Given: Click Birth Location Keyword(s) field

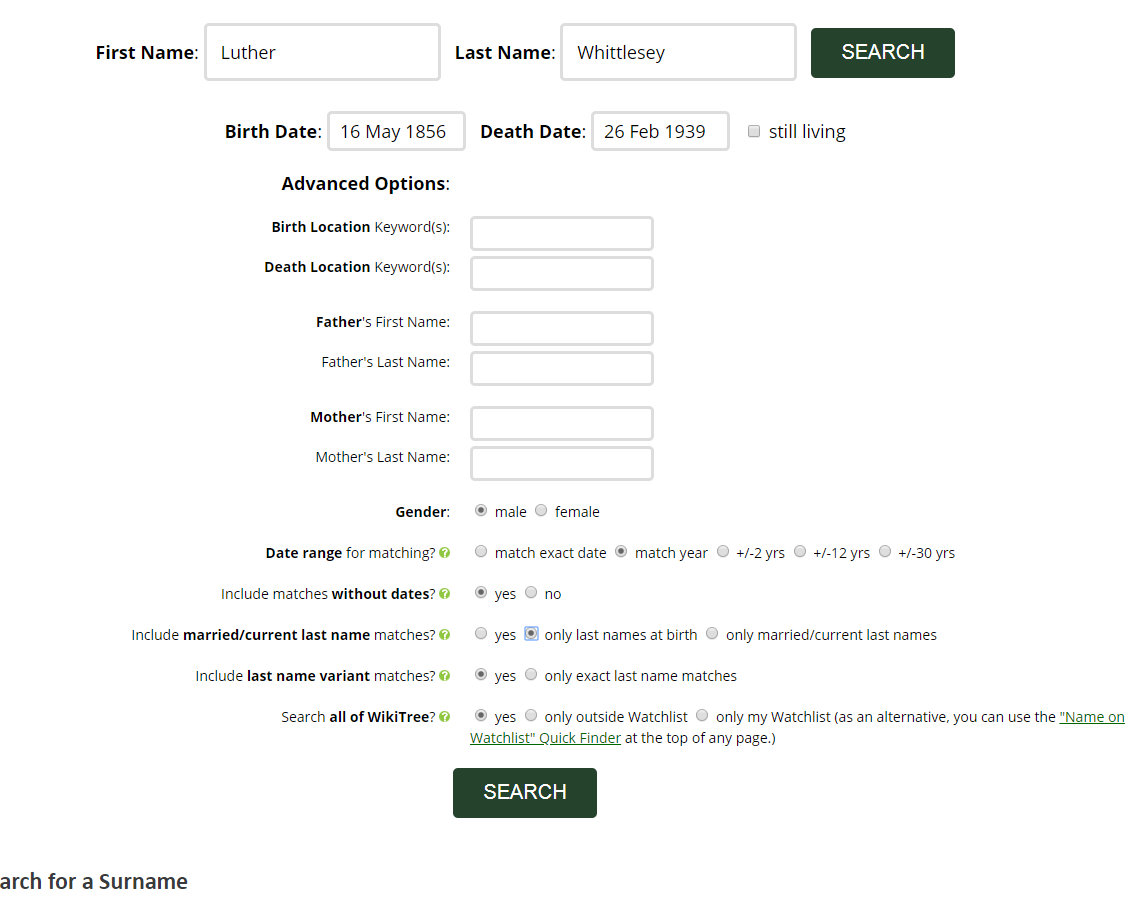Looking at the screenshot, I should pos(562,234).
